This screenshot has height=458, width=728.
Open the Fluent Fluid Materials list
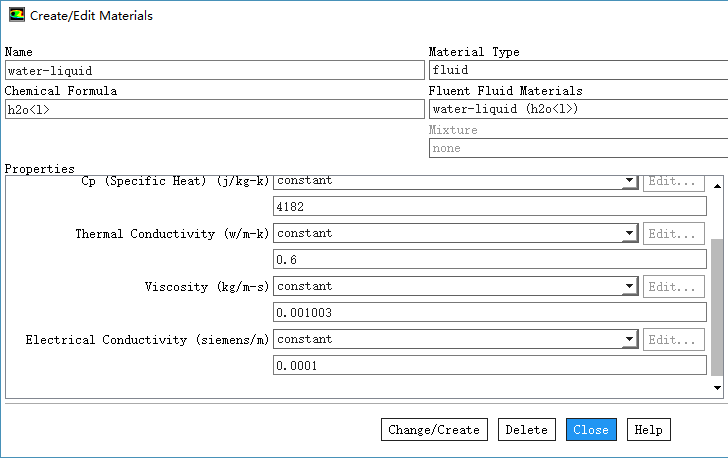pos(578,110)
